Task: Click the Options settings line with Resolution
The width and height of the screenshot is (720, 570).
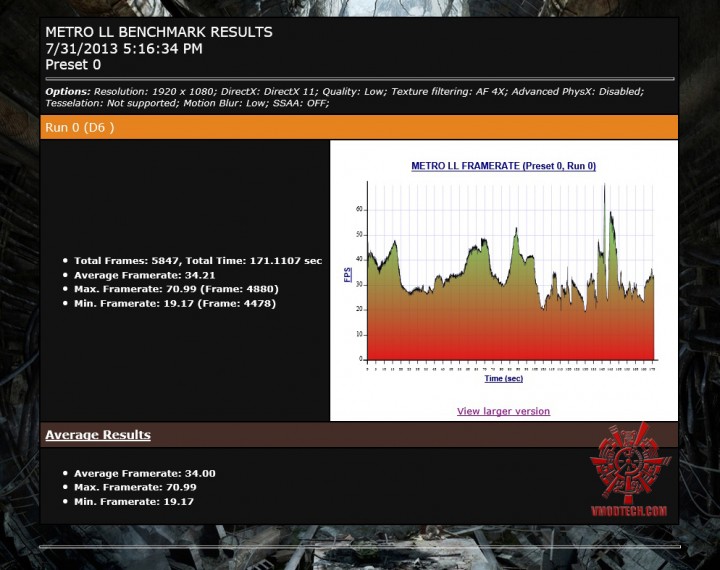Action: (344, 91)
